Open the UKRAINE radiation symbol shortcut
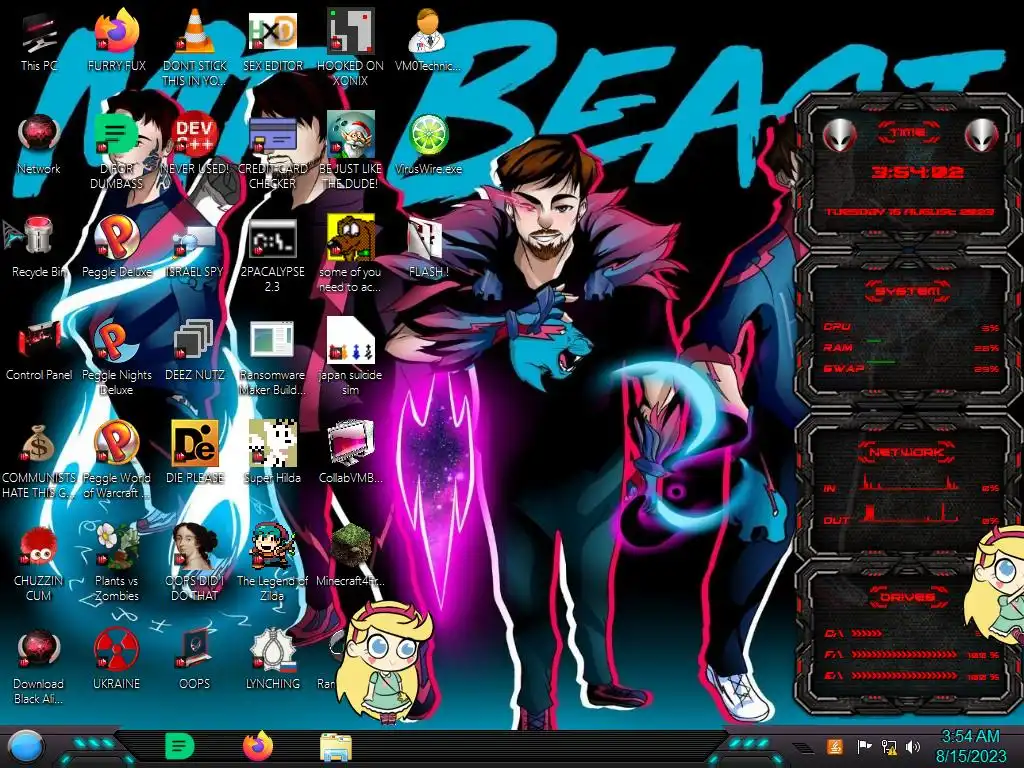 (117, 660)
